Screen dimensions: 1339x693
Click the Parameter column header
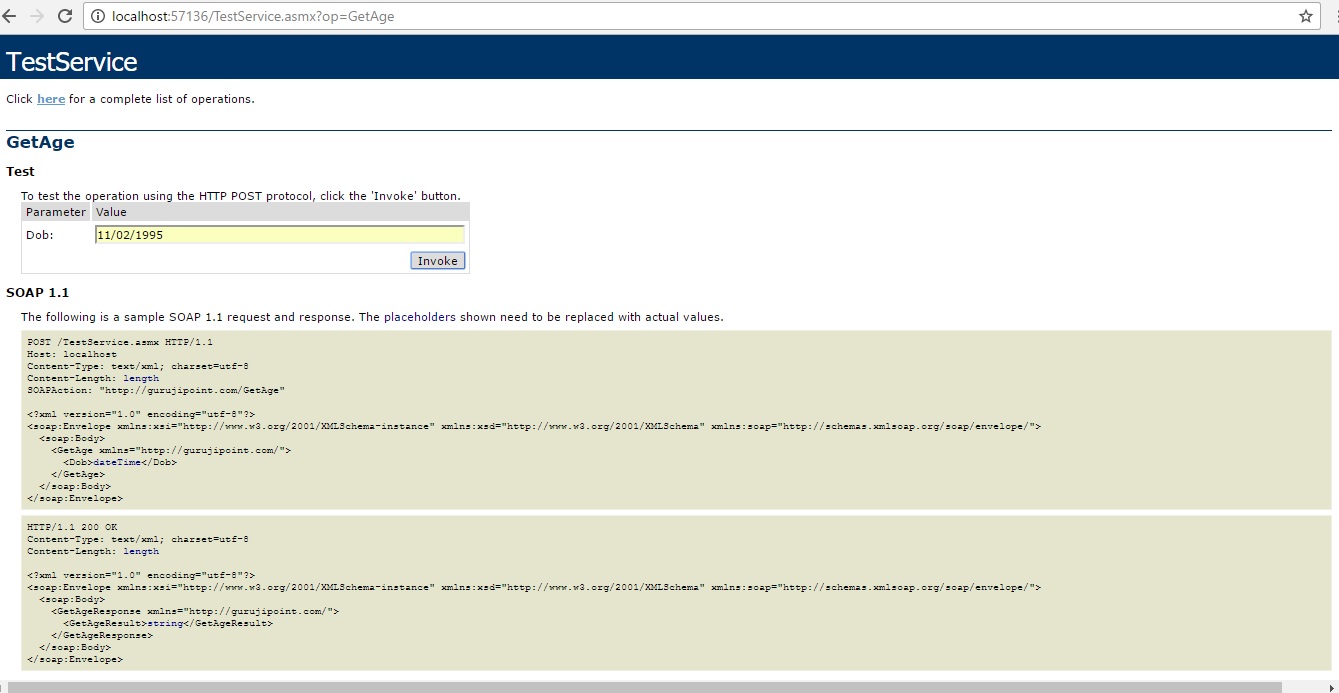click(x=55, y=211)
